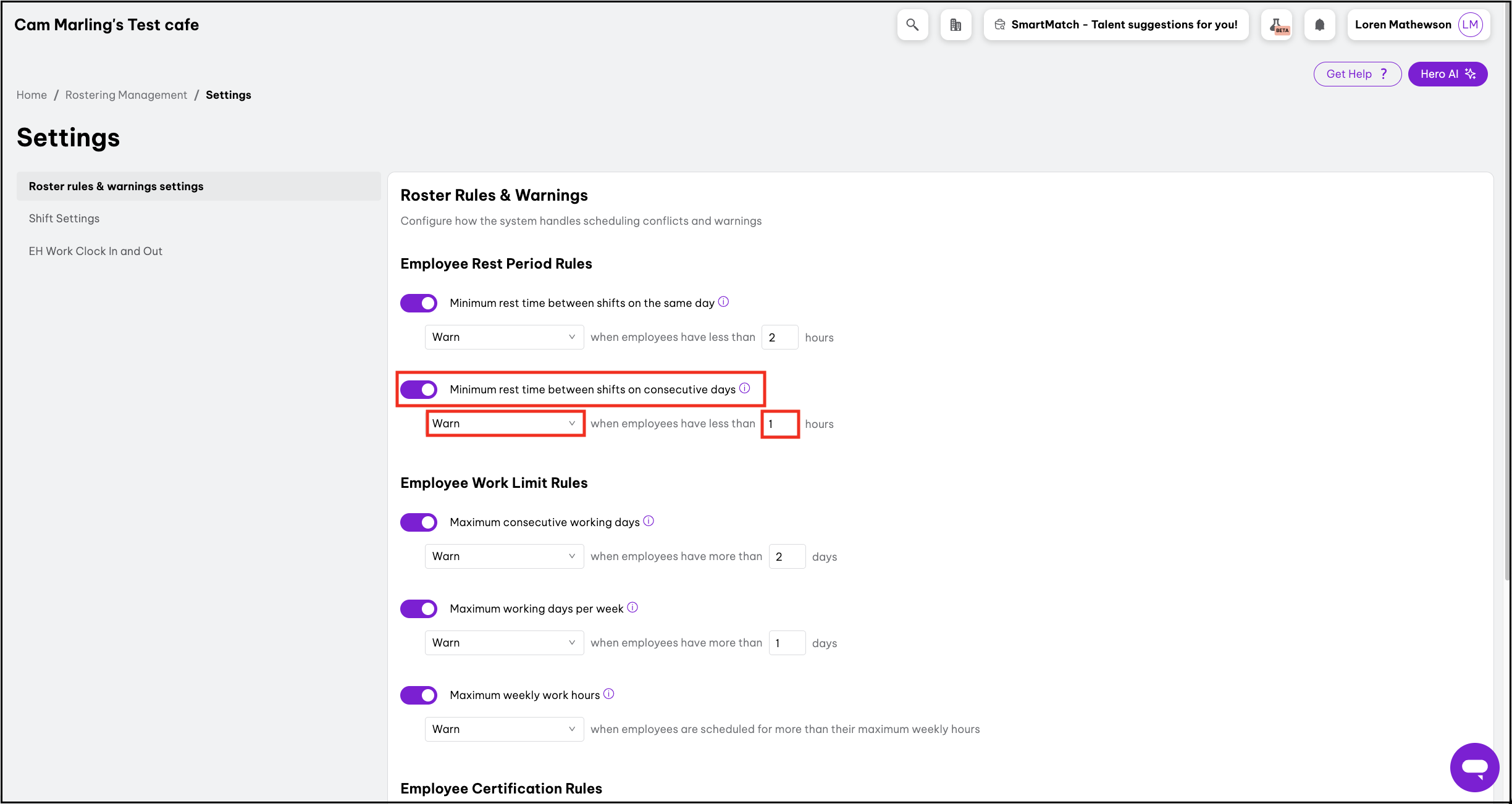This screenshot has height=804, width=1512.
Task: Click info icon beside Maximum consecutive working days
Action: coord(649,521)
